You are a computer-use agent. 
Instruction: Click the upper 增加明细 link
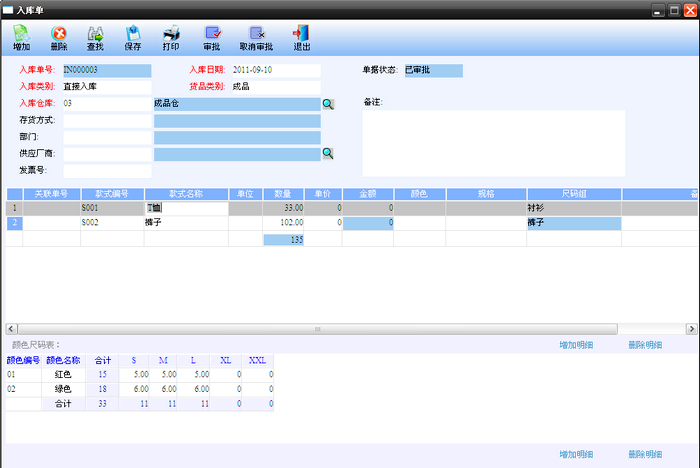(579, 345)
